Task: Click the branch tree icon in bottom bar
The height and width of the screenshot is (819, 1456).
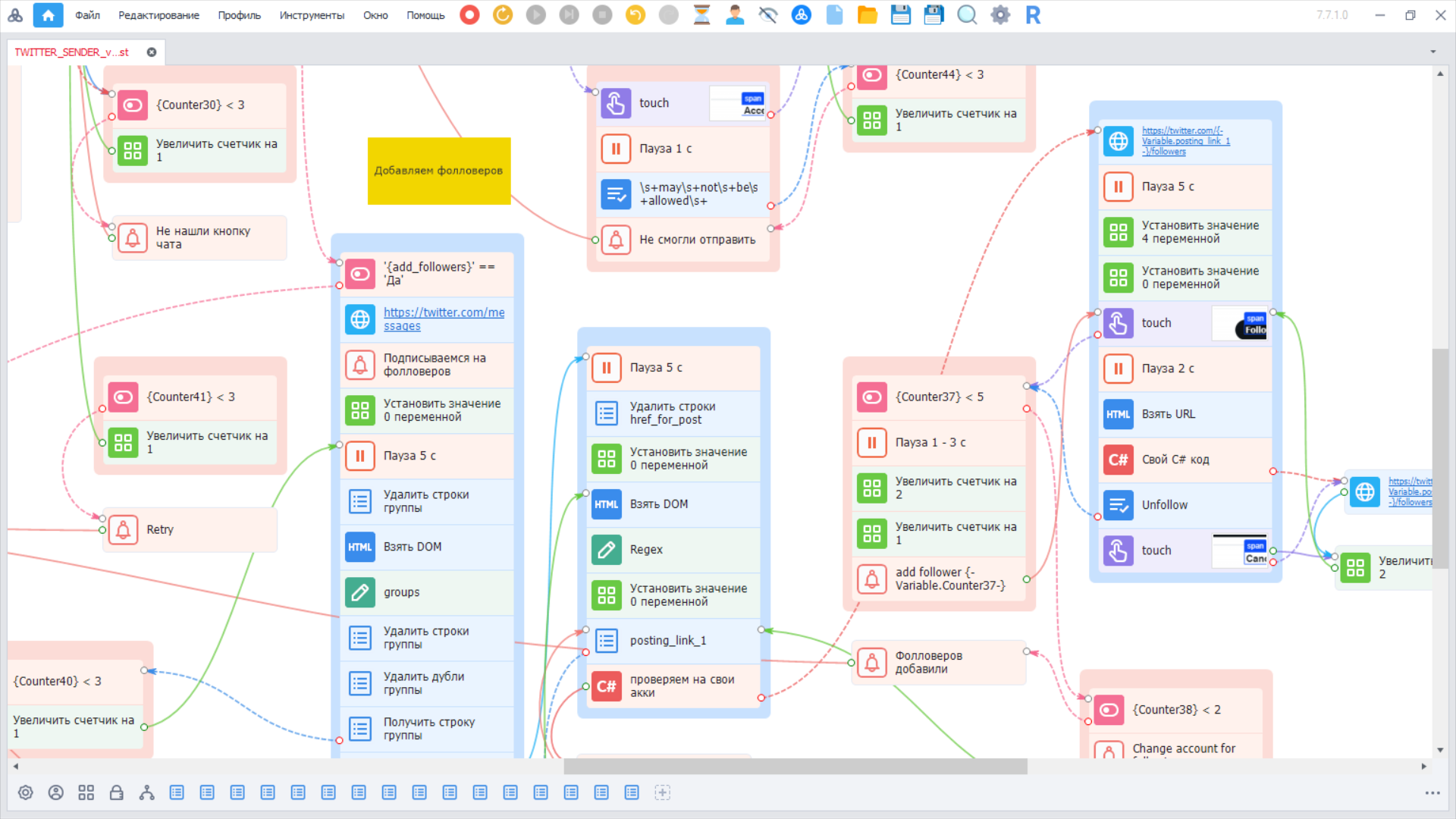Action: coord(146,792)
